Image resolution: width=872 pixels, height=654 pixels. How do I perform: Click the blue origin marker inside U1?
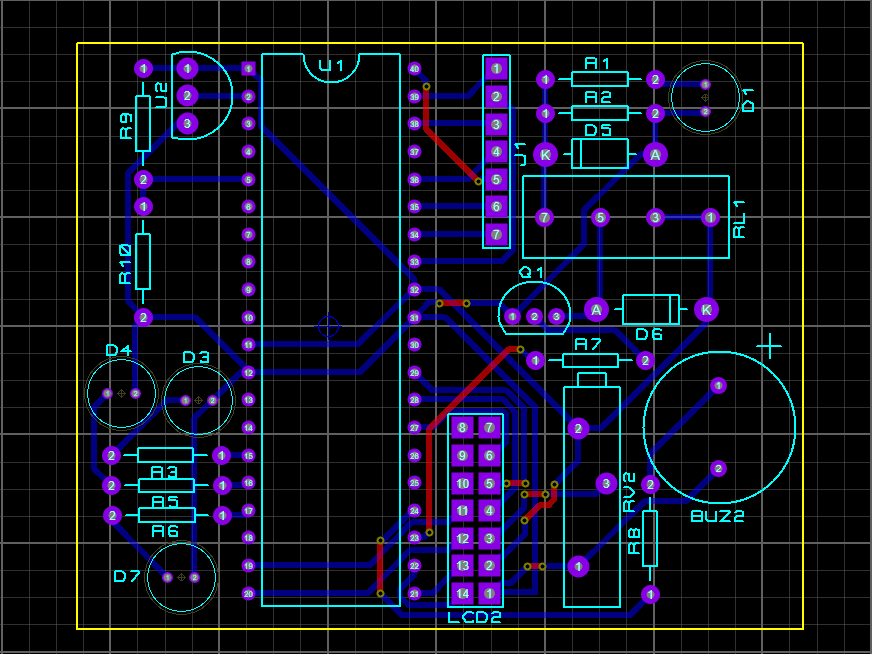(328, 326)
